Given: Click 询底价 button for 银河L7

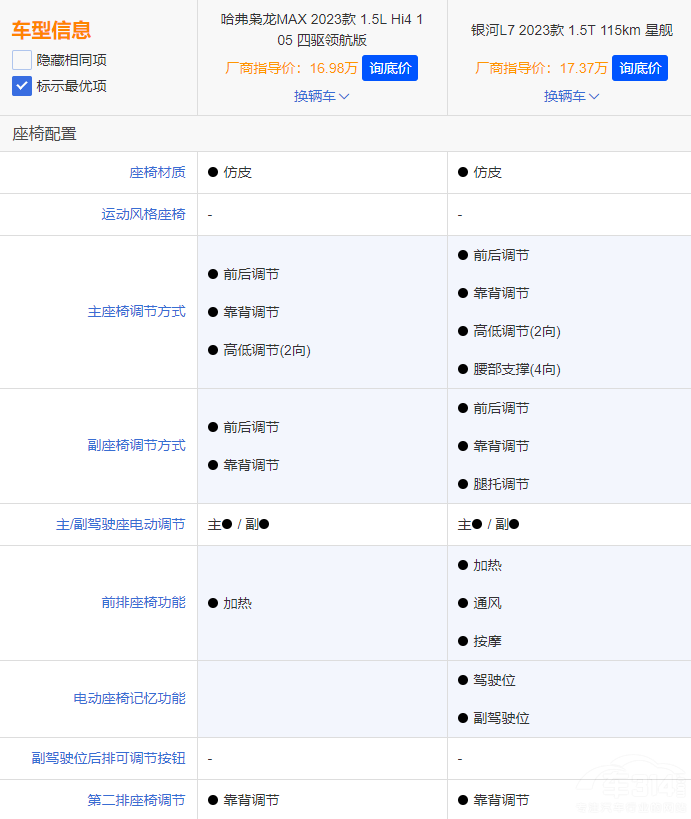Looking at the screenshot, I should (x=640, y=68).
